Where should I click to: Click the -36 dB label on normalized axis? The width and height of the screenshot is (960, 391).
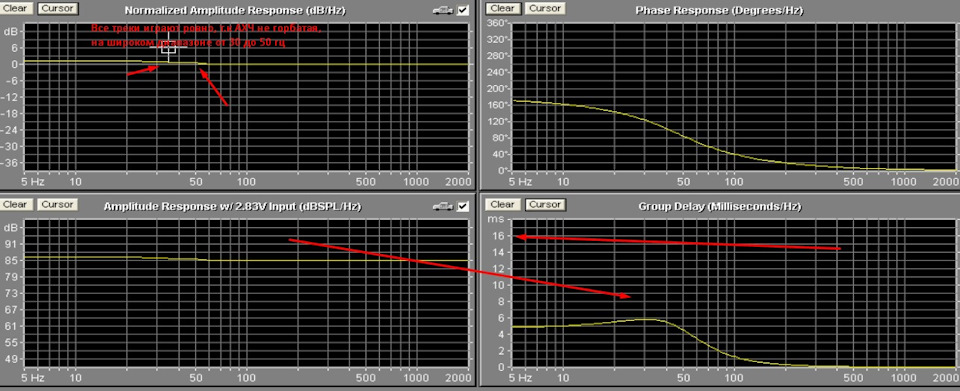(10, 163)
